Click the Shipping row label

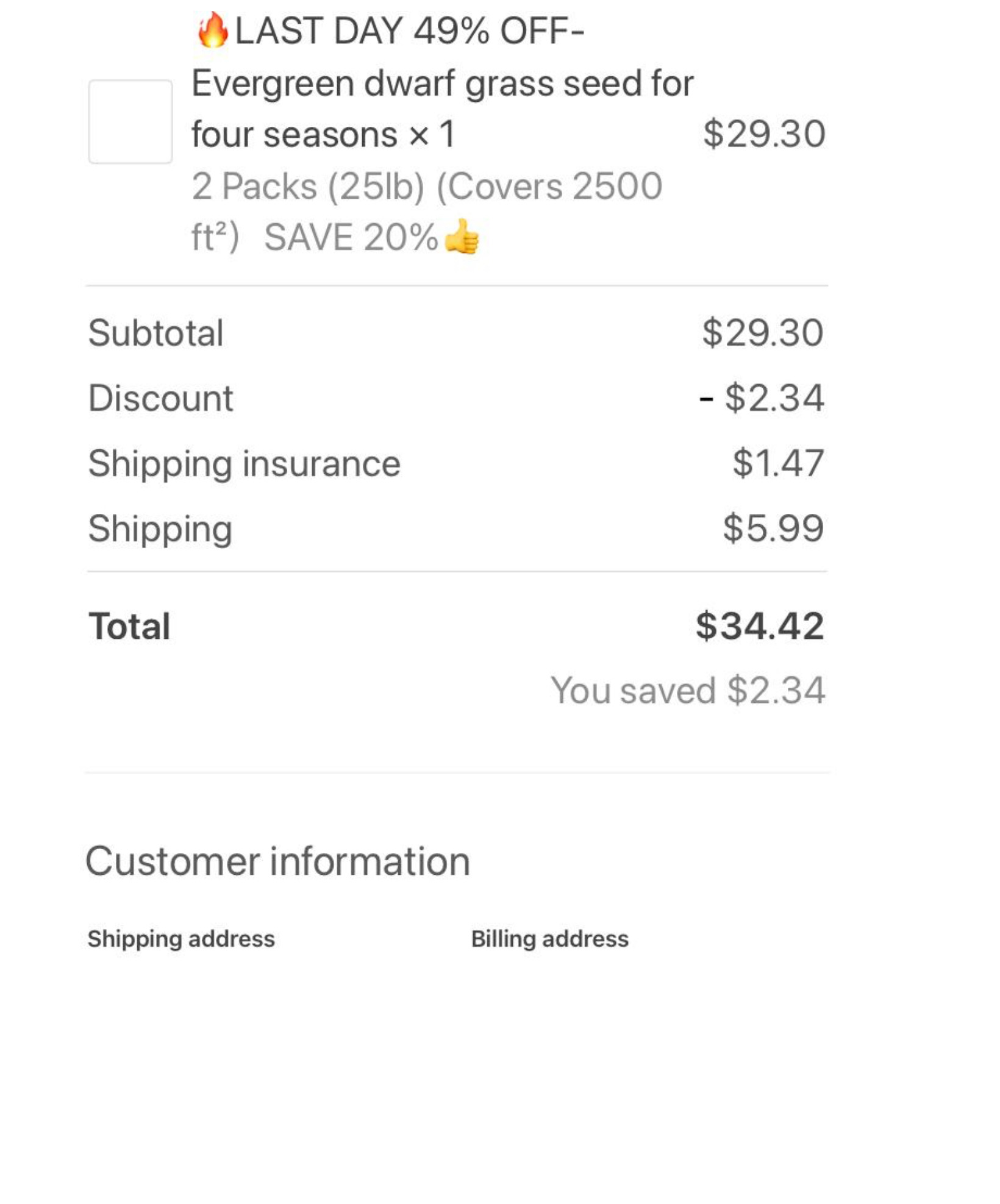pos(160,528)
